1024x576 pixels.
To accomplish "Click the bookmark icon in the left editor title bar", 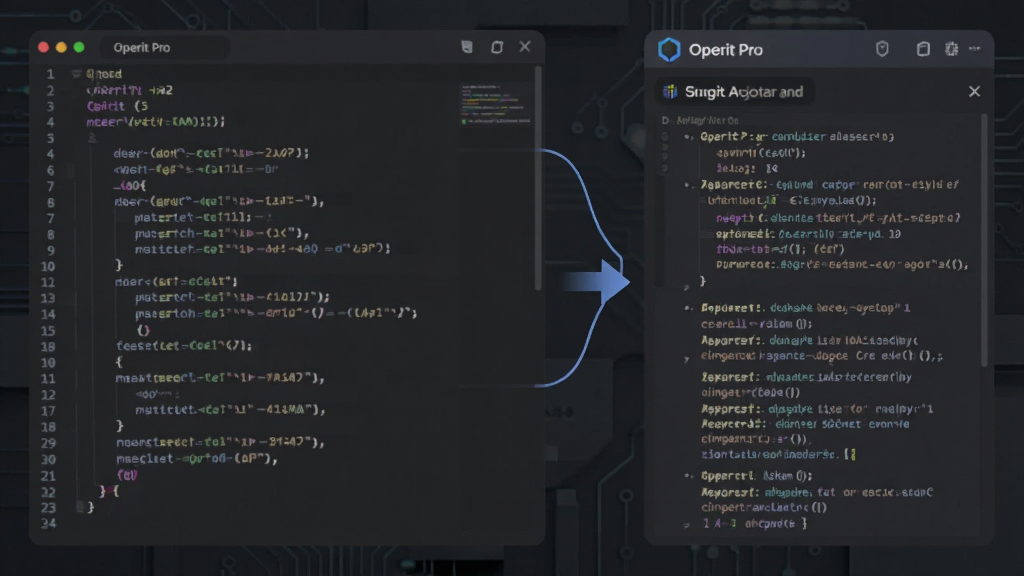I will 466,47.
